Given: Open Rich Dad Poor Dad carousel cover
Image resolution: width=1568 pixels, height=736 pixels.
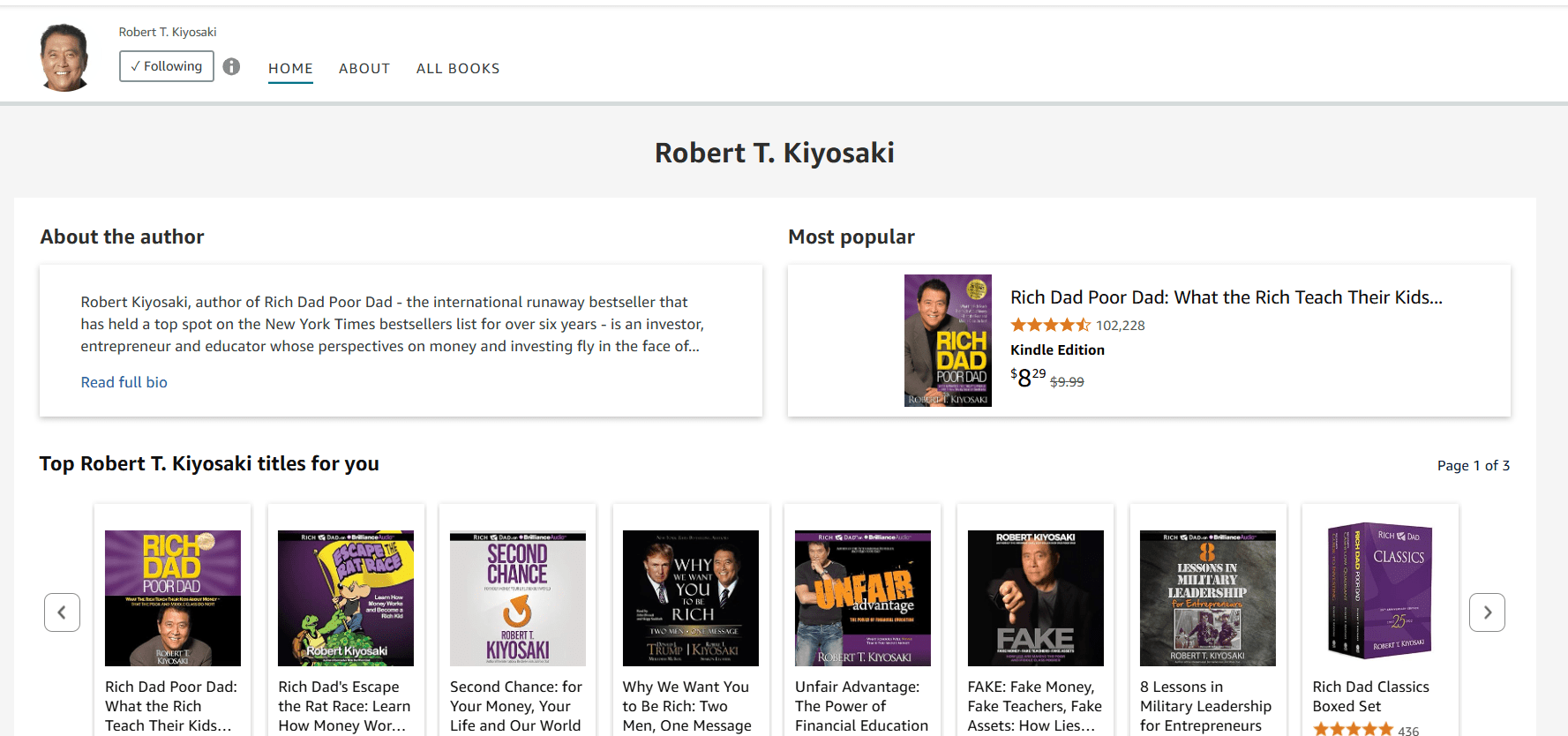Looking at the screenshot, I should [173, 598].
